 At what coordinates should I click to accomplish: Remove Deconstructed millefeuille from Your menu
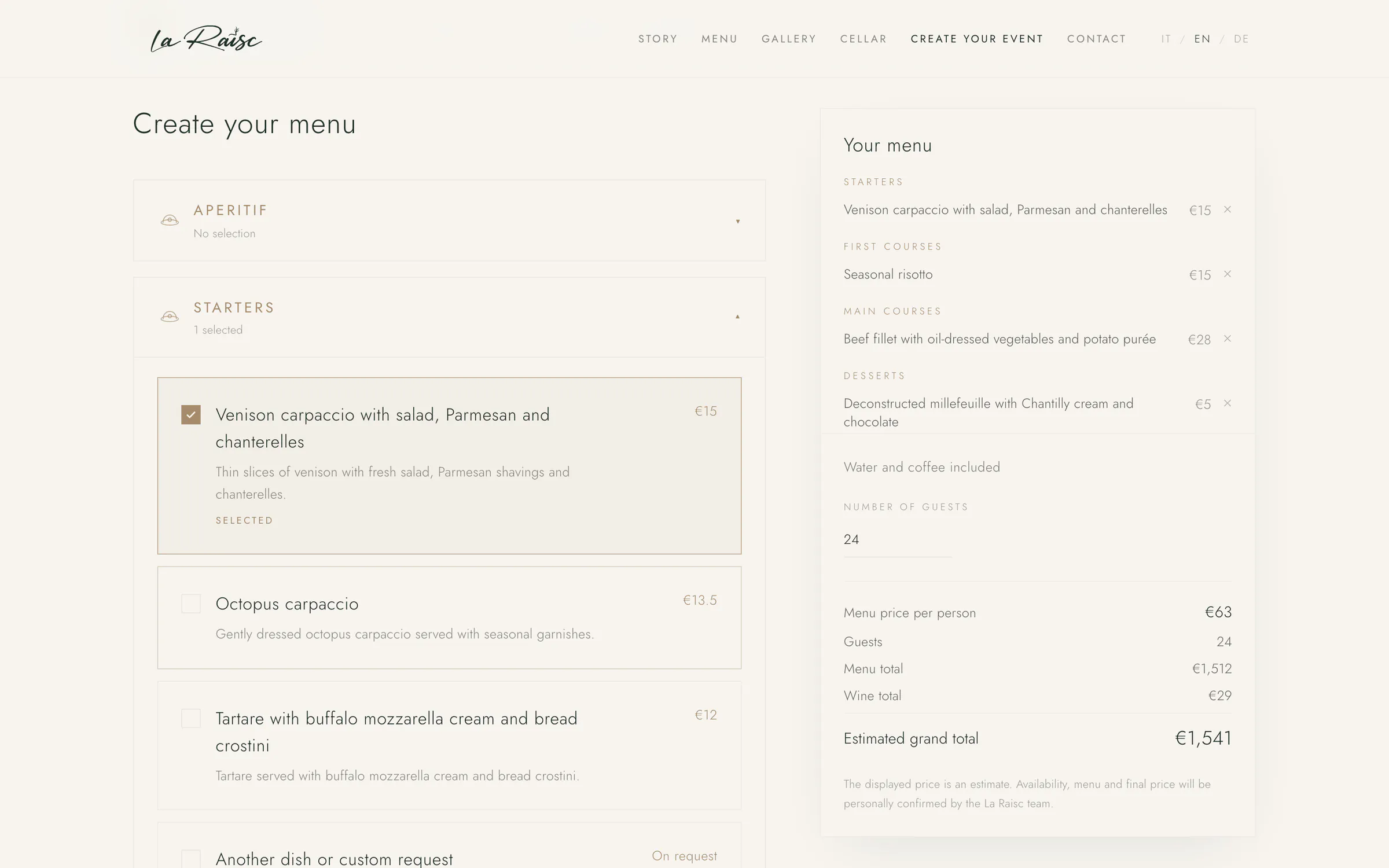[x=1227, y=403]
